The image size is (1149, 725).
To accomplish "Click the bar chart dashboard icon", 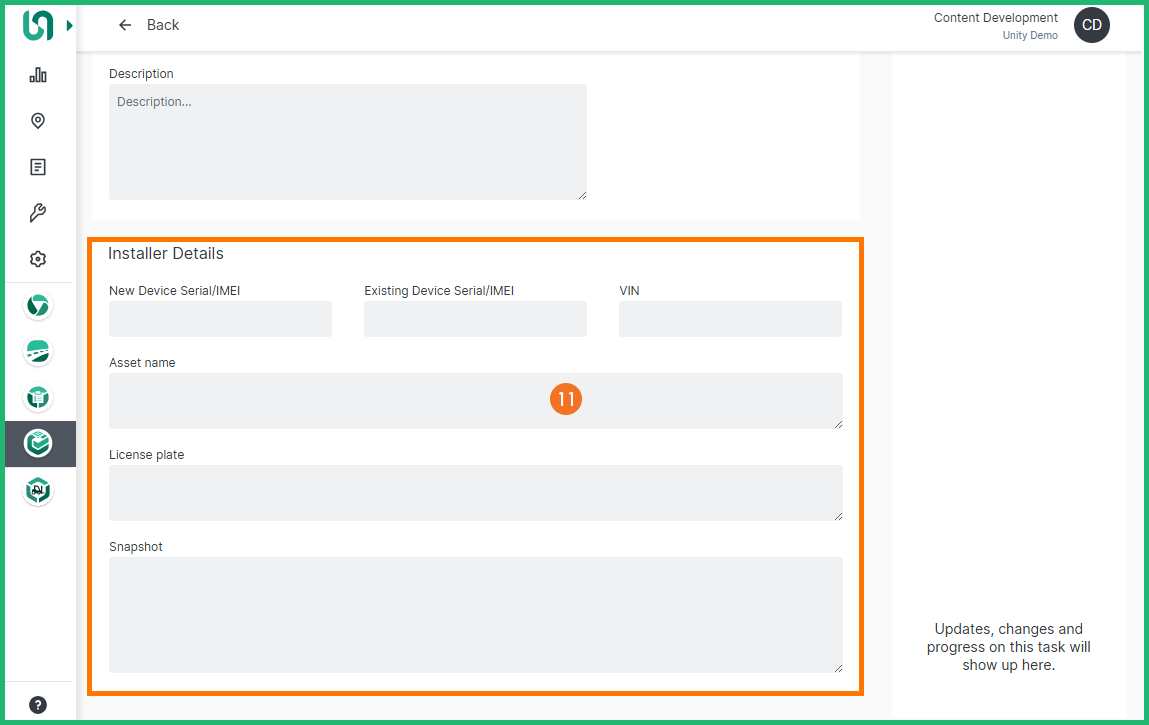I will pyautogui.click(x=38, y=75).
